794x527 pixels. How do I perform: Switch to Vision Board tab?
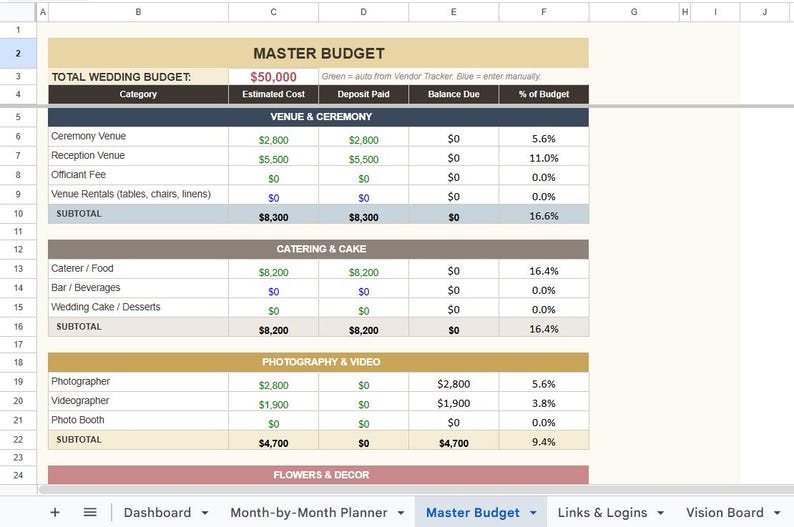coord(725,512)
